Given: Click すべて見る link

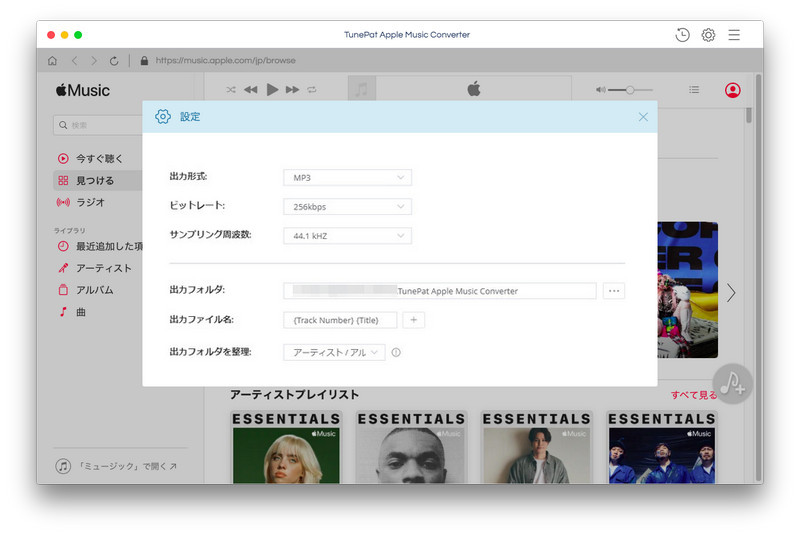Looking at the screenshot, I should tap(693, 395).
